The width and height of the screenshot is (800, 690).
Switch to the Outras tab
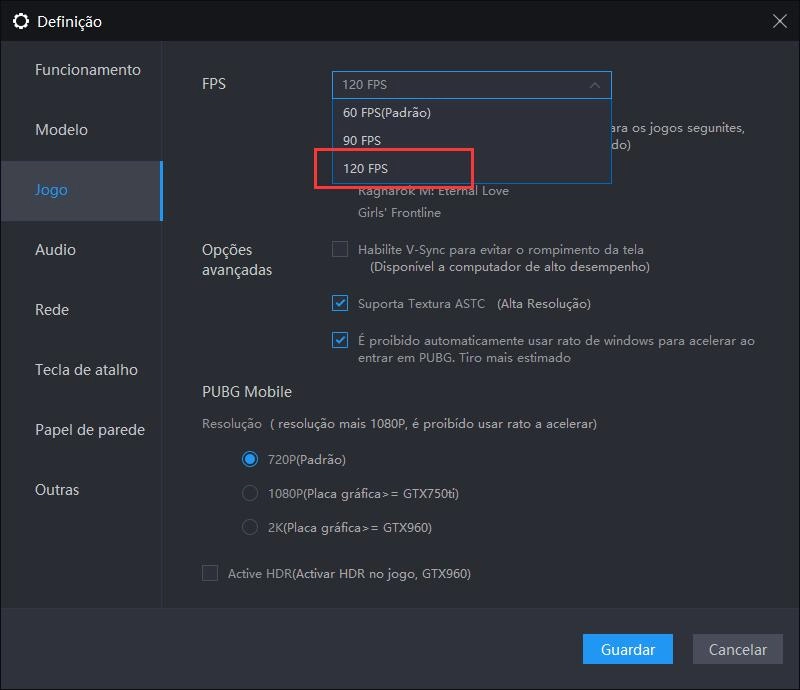57,490
